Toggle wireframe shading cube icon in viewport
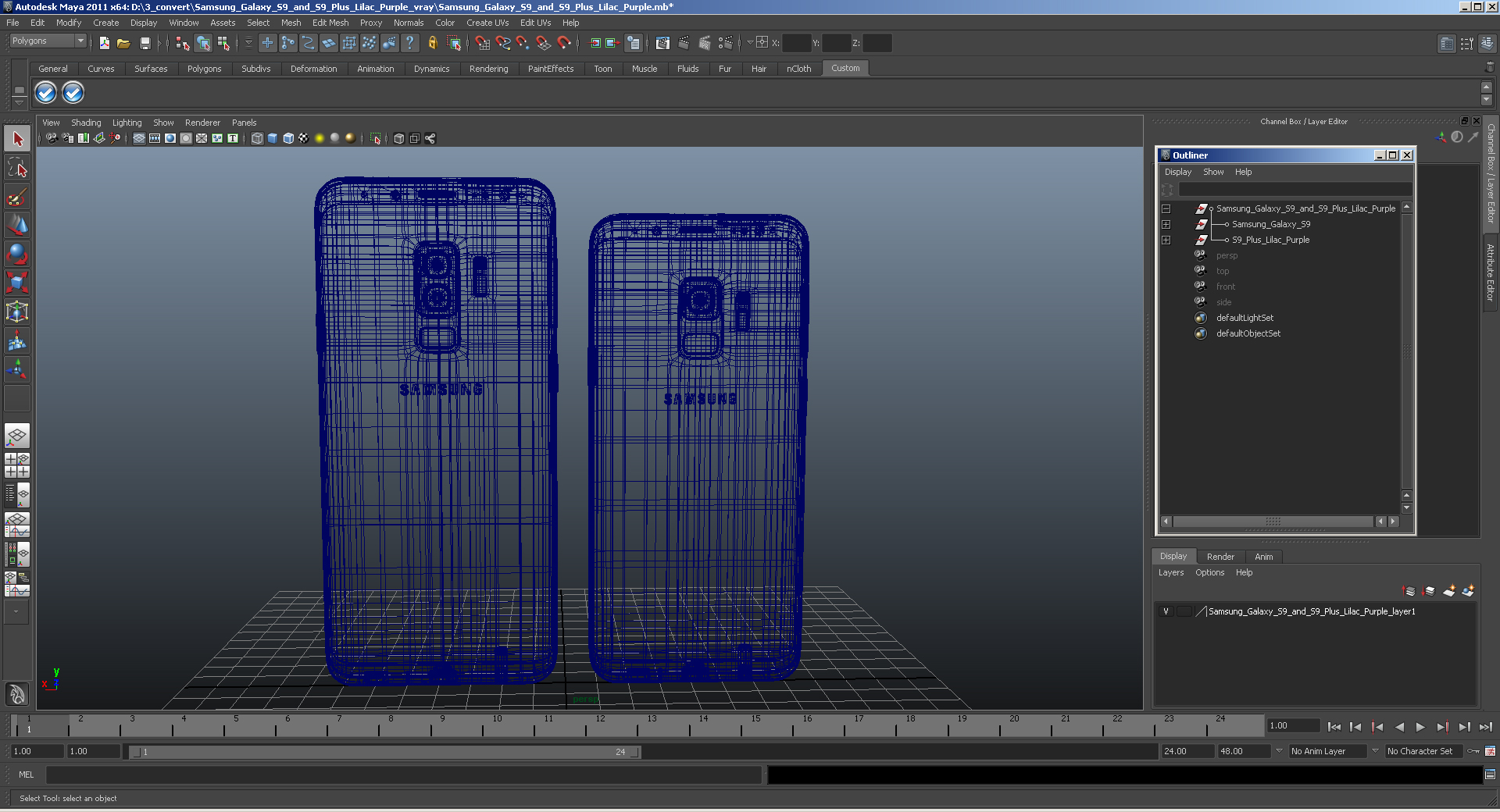The width and height of the screenshot is (1500, 812). (x=257, y=138)
